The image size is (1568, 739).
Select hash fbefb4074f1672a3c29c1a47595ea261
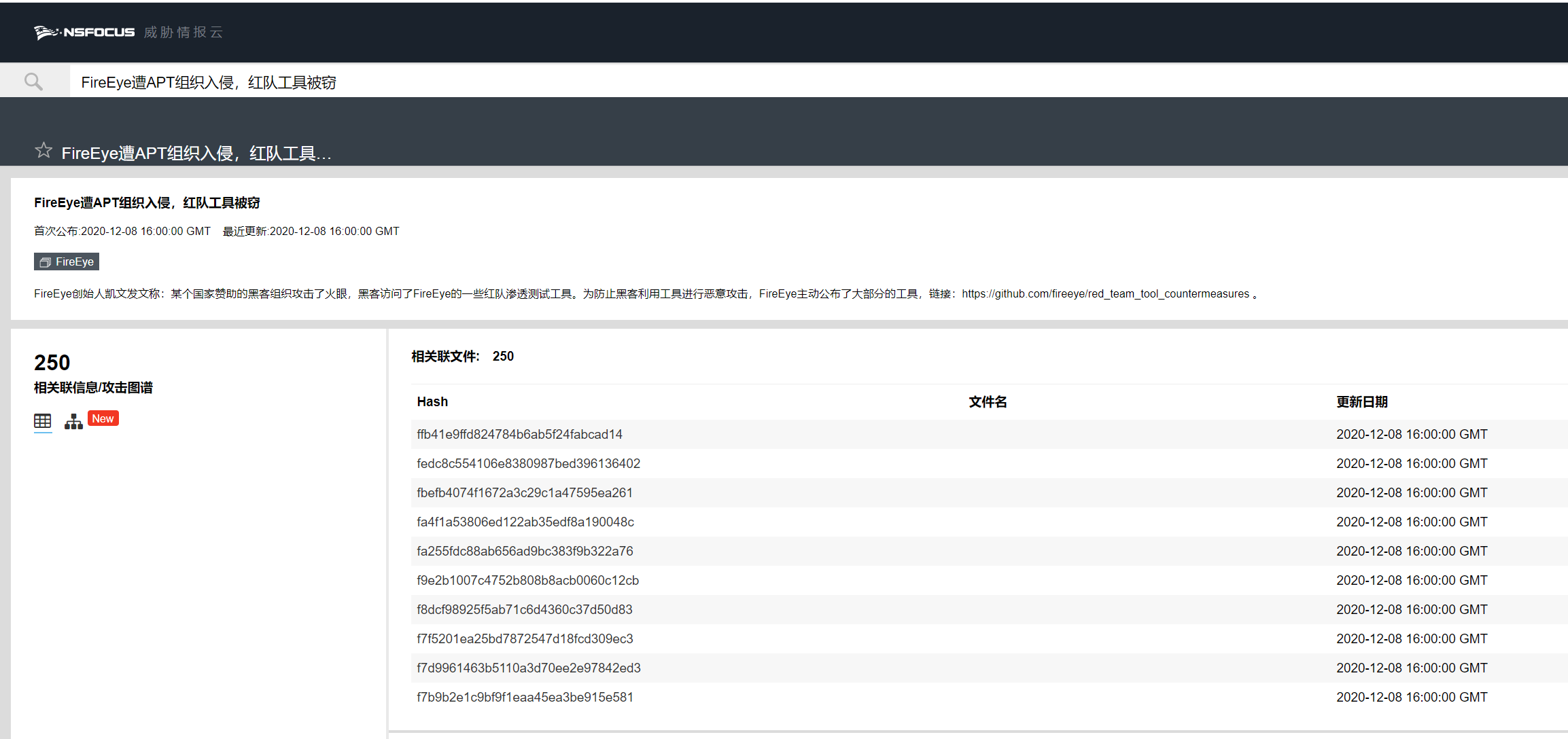(524, 492)
